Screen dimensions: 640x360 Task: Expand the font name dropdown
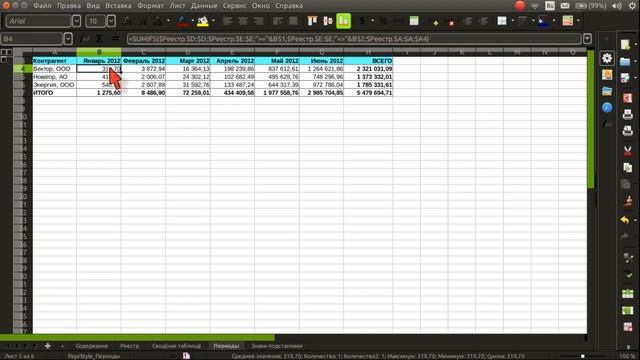pos(76,21)
